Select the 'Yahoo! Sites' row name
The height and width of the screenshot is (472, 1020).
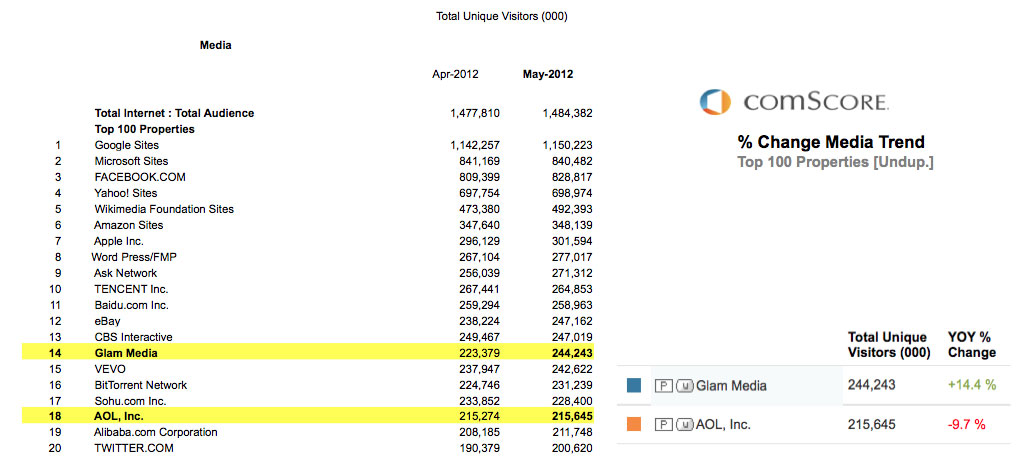click(x=126, y=193)
